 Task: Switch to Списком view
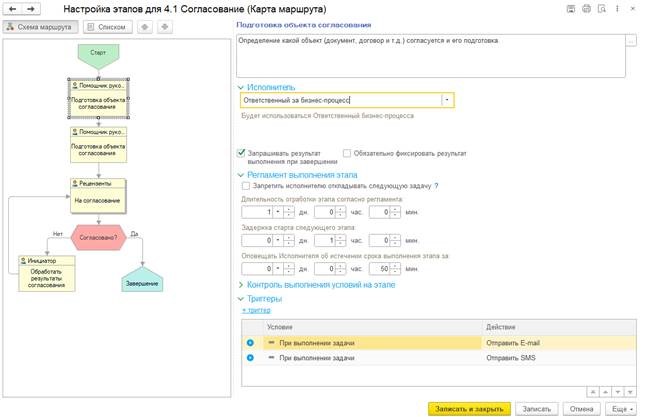tap(107, 26)
